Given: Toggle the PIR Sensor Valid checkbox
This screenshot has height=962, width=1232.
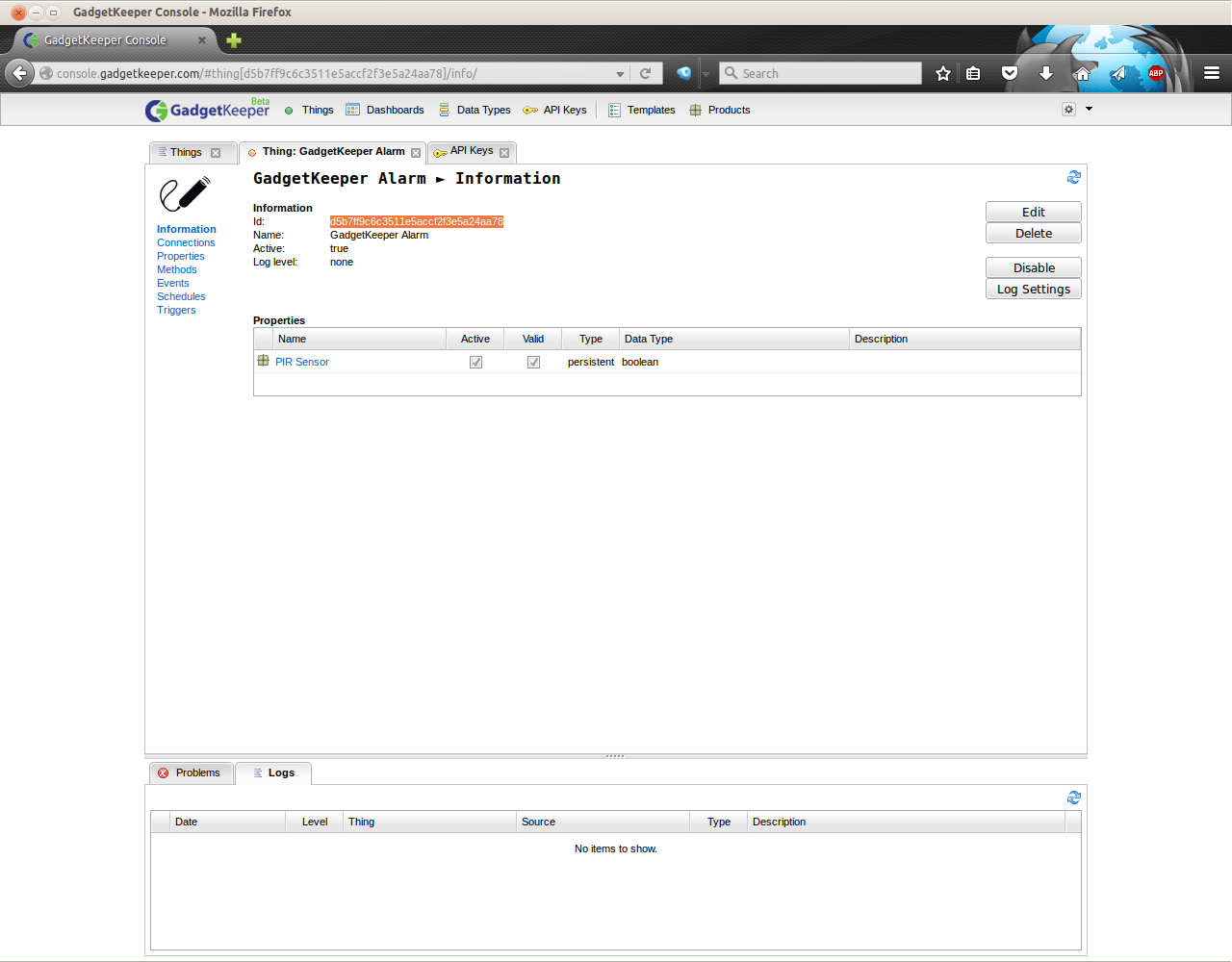Looking at the screenshot, I should (533, 362).
